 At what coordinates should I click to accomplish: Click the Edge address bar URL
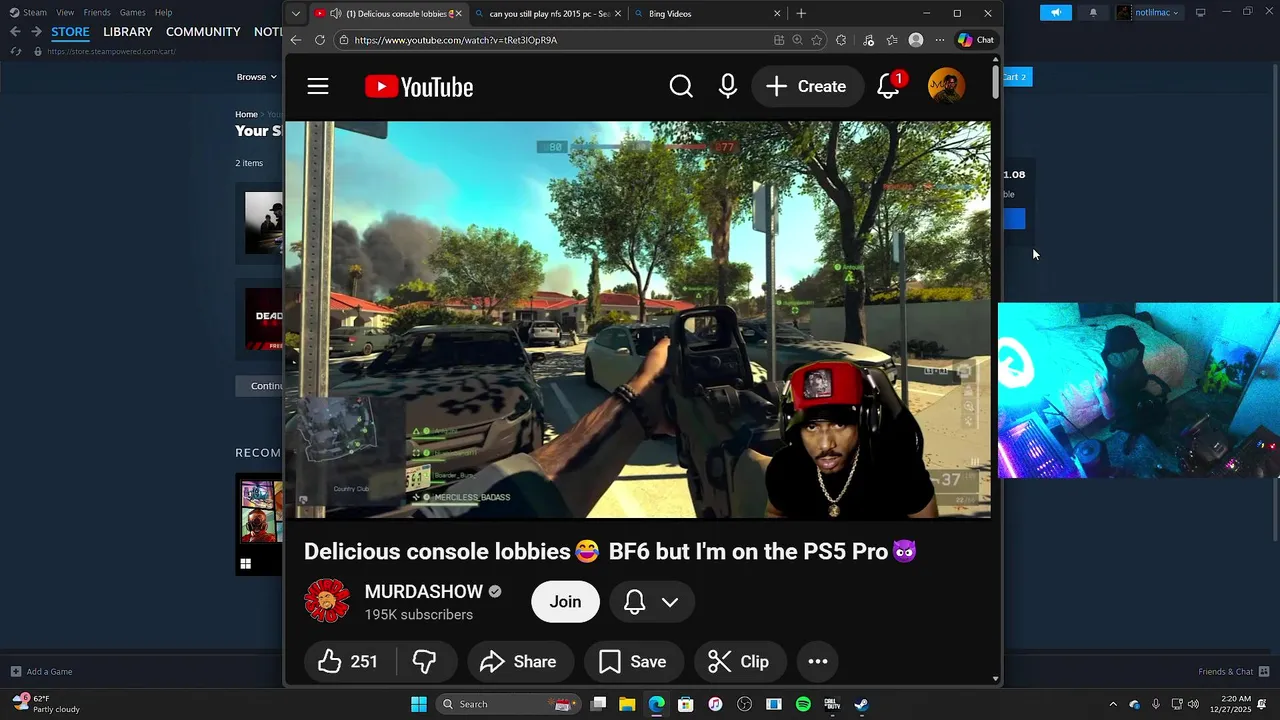pos(455,40)
